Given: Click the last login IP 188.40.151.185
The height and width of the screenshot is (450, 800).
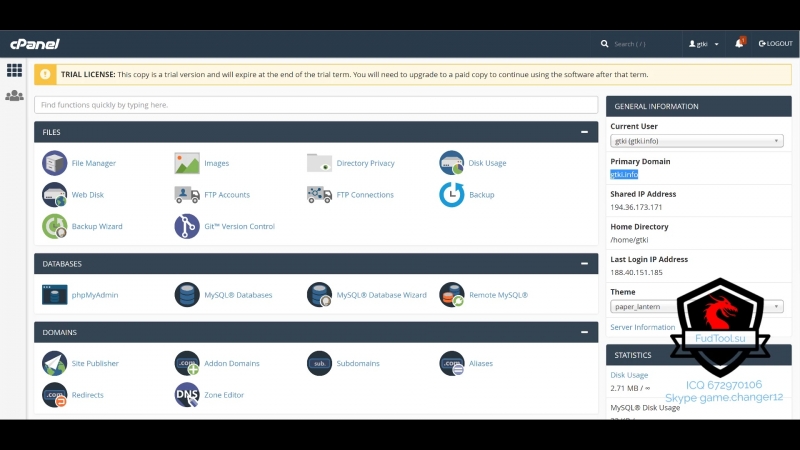Looking at the screenshot, I should 636,272.
